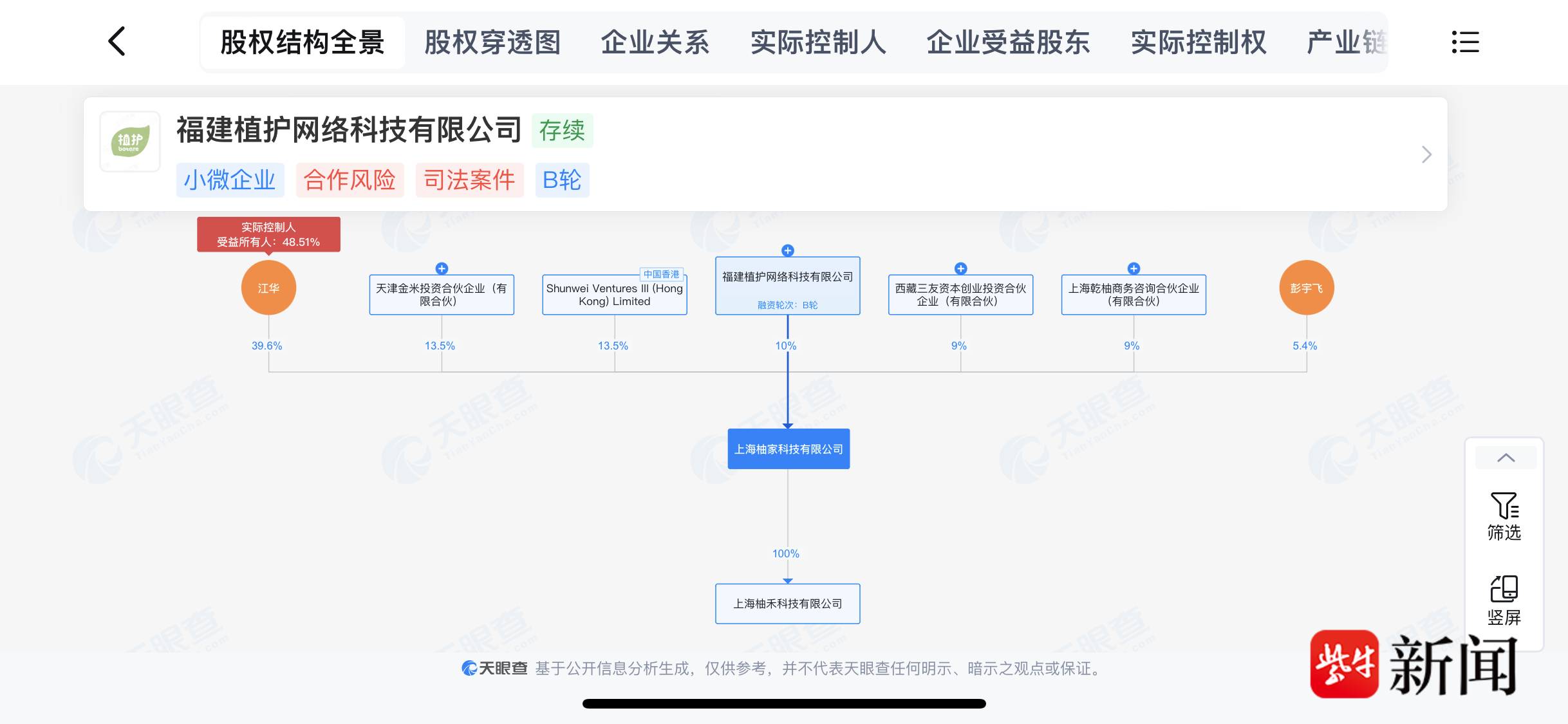The height and width of the screenshot is (724, 1568).
Task: Go back using the left arrow
Action: 117,42
